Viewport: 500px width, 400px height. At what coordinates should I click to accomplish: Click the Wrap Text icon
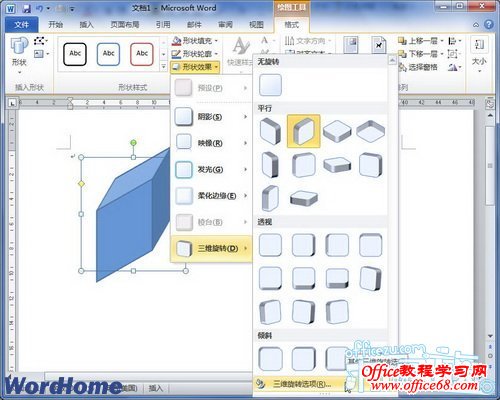(379, 45)
